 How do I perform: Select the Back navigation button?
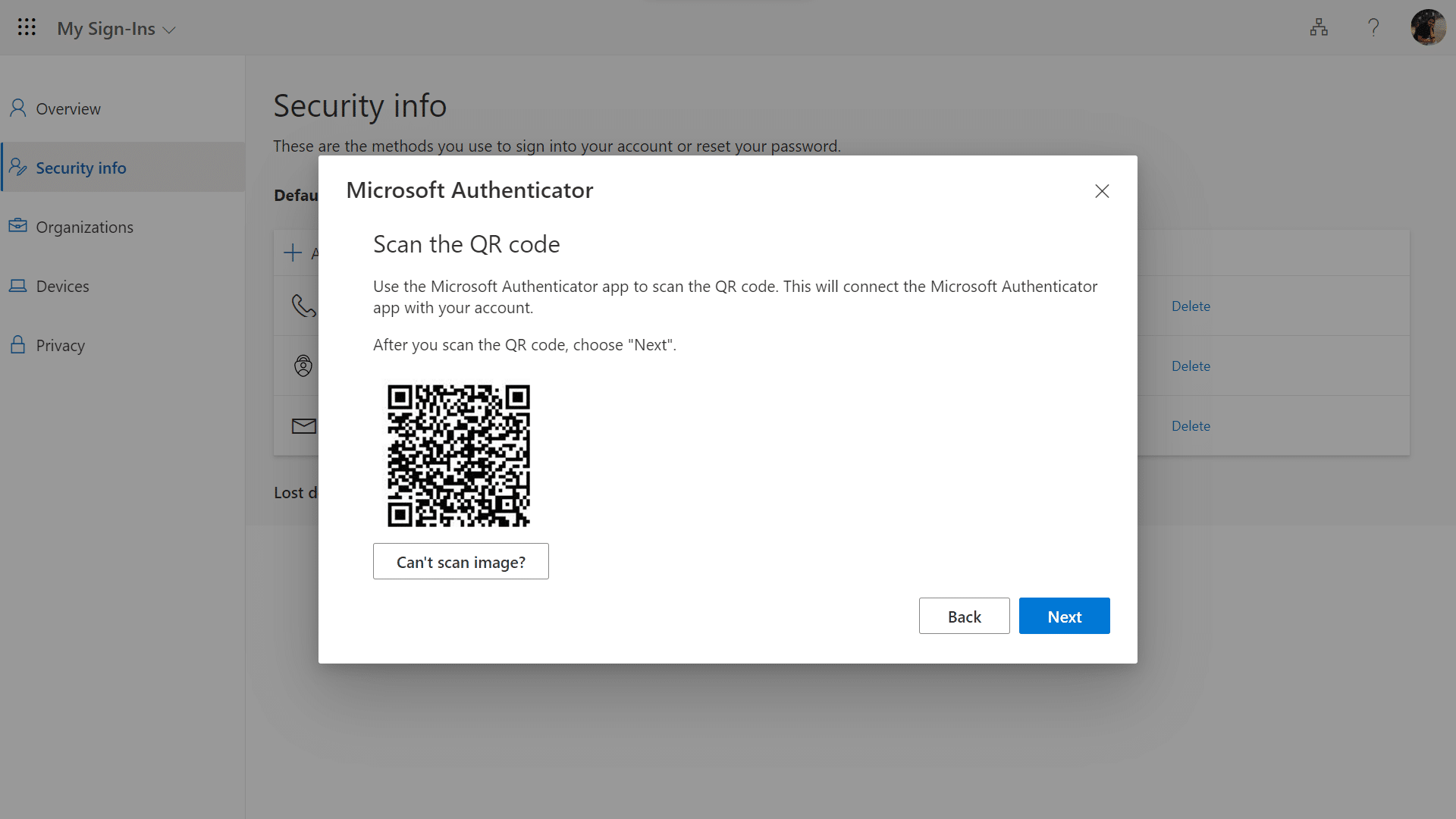964,615
